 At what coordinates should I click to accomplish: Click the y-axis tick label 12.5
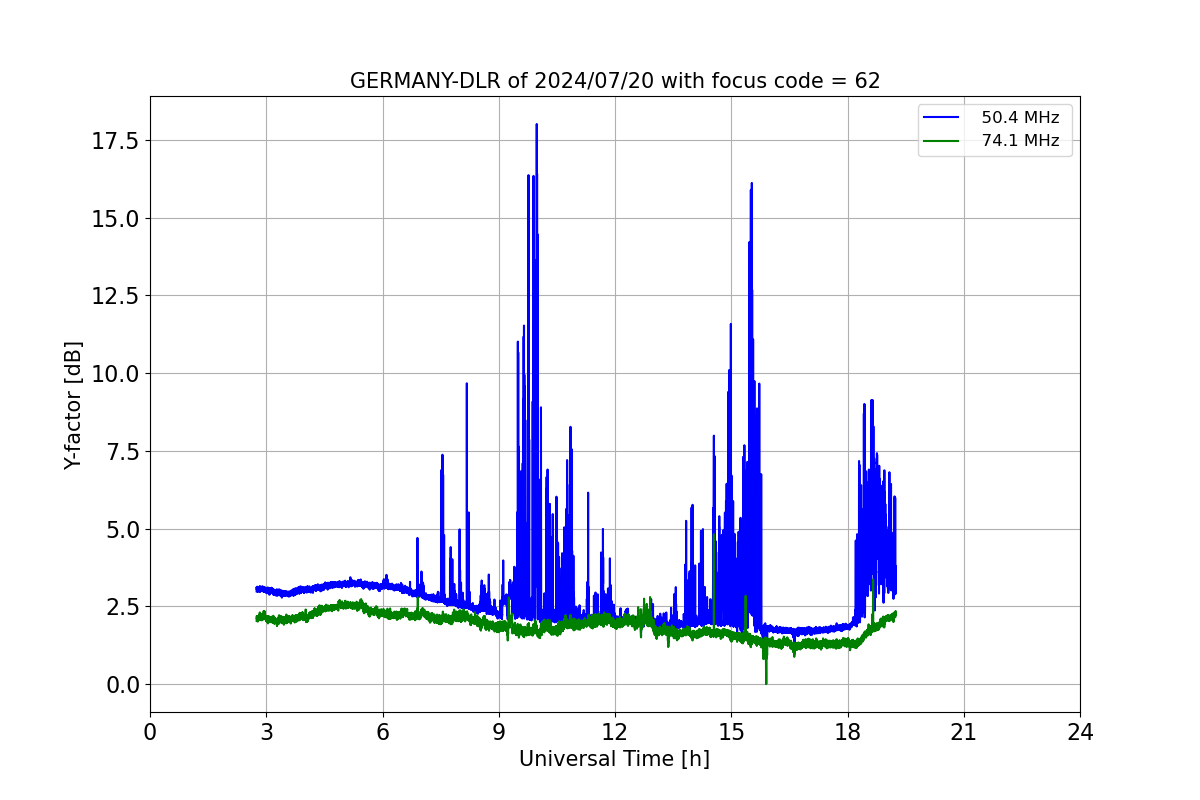pos(116,296)
